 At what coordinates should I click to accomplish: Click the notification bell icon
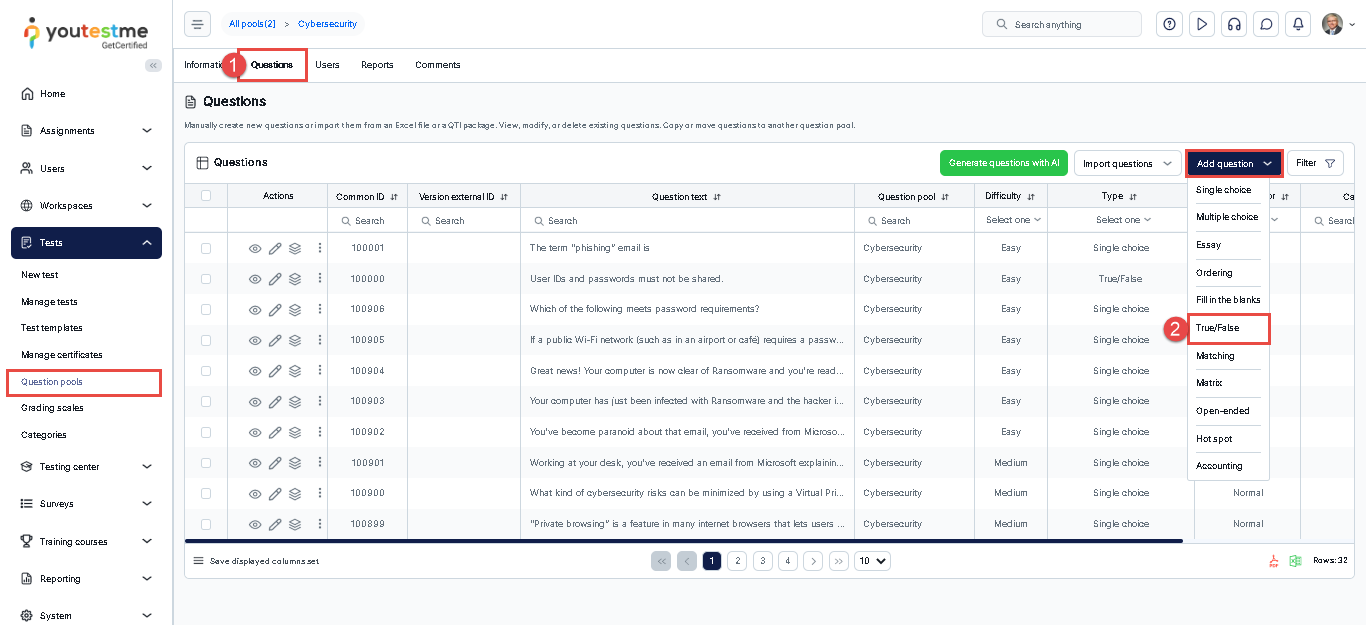point(1298,24)
